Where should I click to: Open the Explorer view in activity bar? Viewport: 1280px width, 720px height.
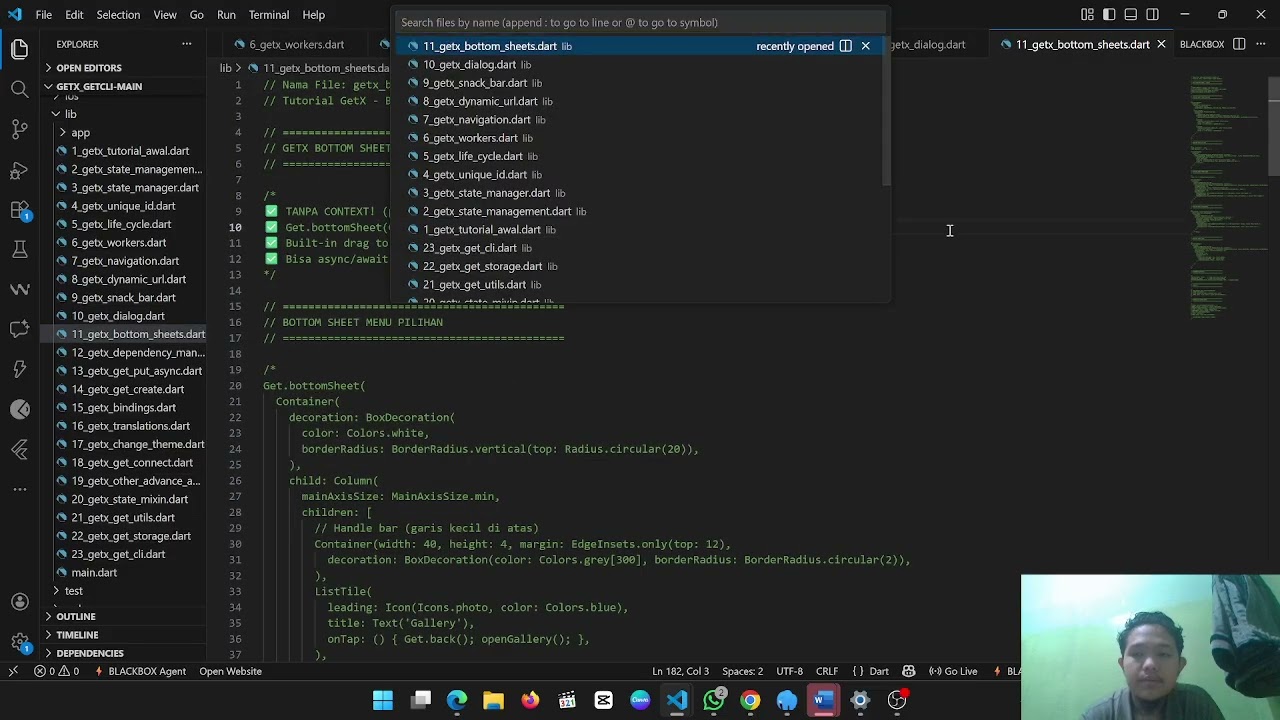pos(19,48)
